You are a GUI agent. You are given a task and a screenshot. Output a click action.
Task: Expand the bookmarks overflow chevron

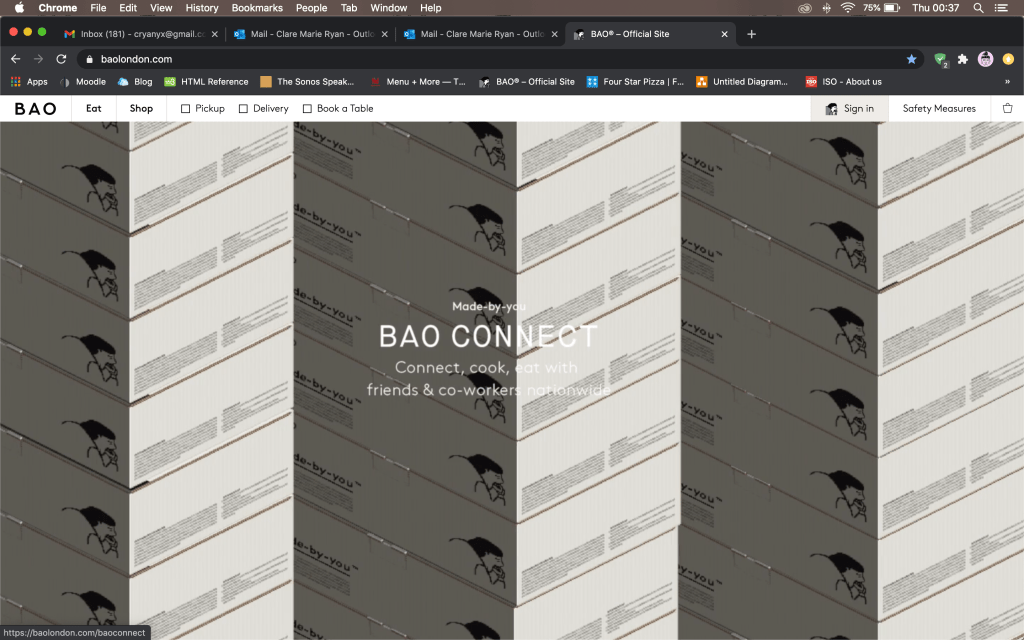point(1009,82)
